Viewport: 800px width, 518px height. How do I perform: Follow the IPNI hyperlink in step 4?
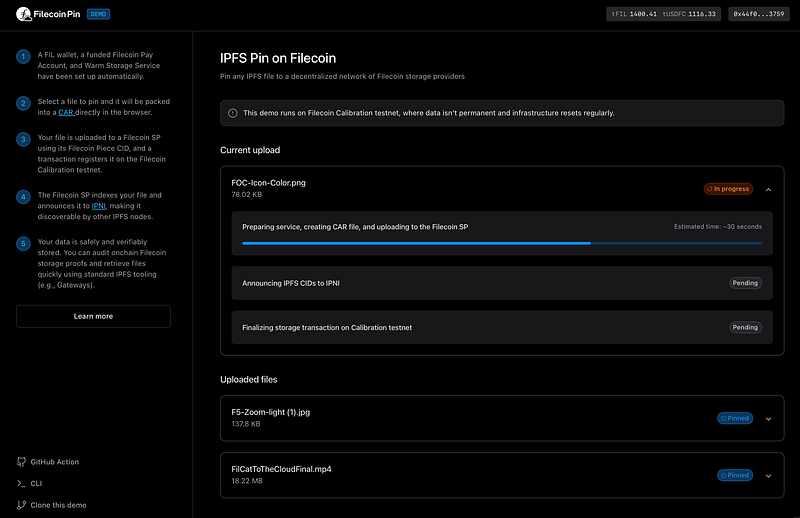coord(98,206)
